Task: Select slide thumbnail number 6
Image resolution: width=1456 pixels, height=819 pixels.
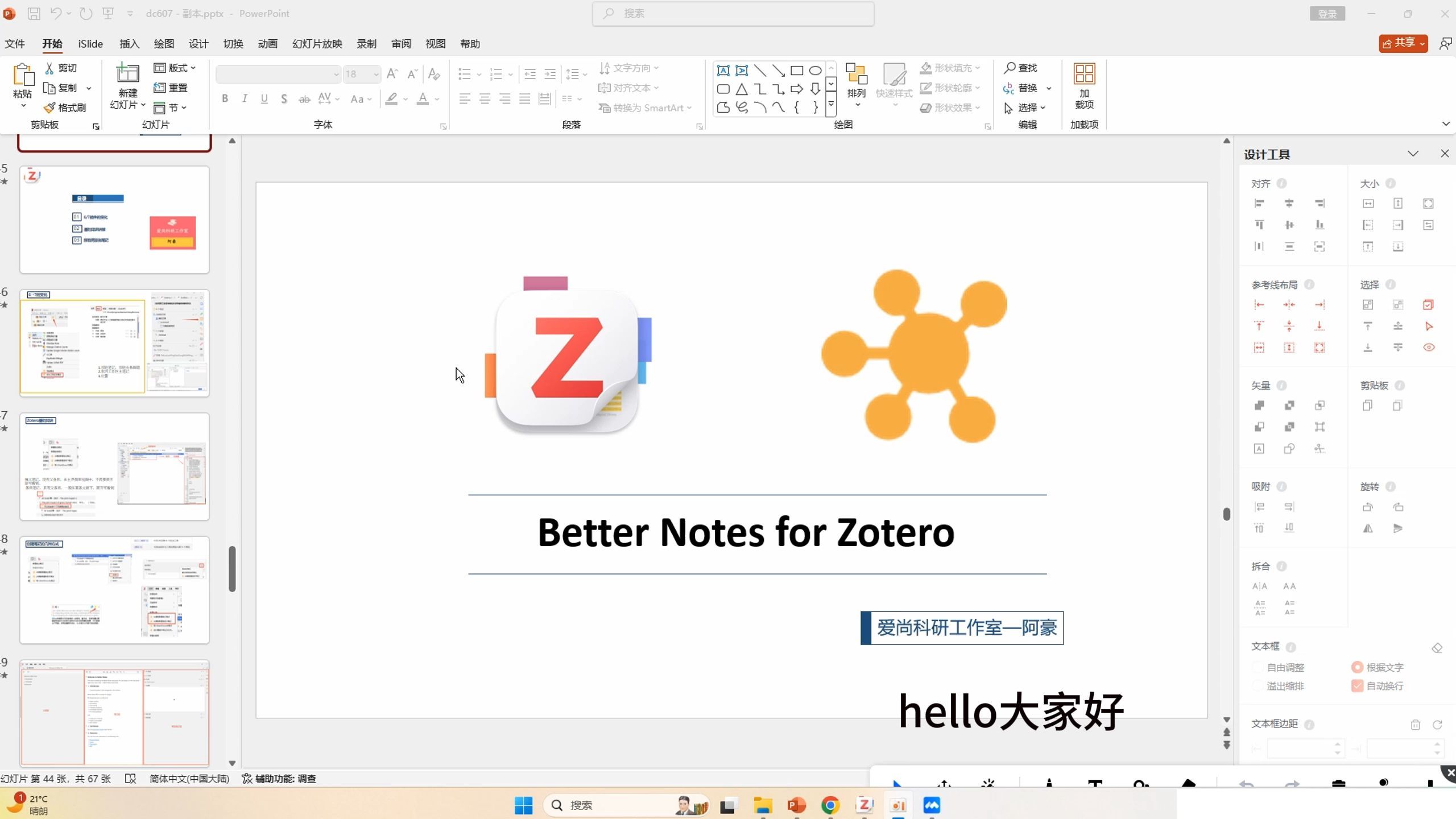Action: coord(114,343)
